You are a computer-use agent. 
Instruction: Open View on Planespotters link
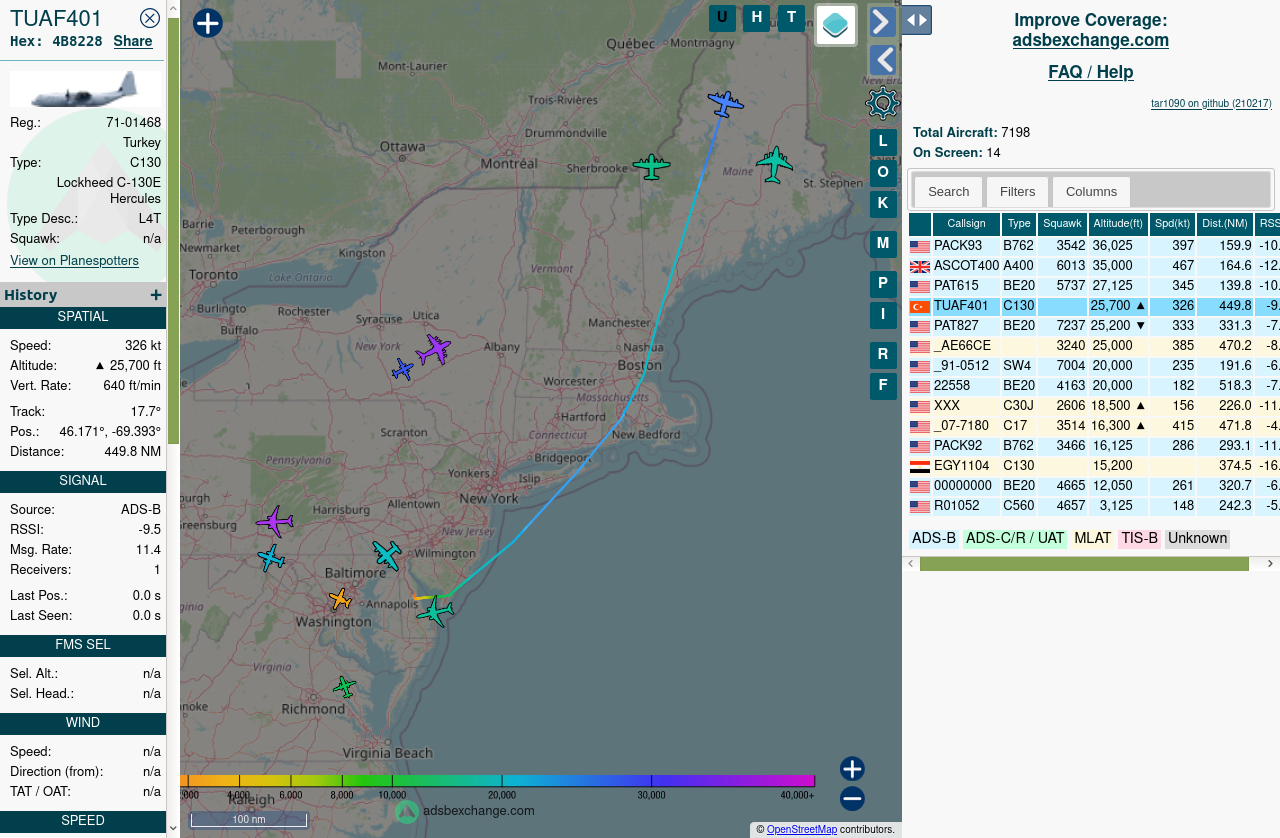click(74, 260)
